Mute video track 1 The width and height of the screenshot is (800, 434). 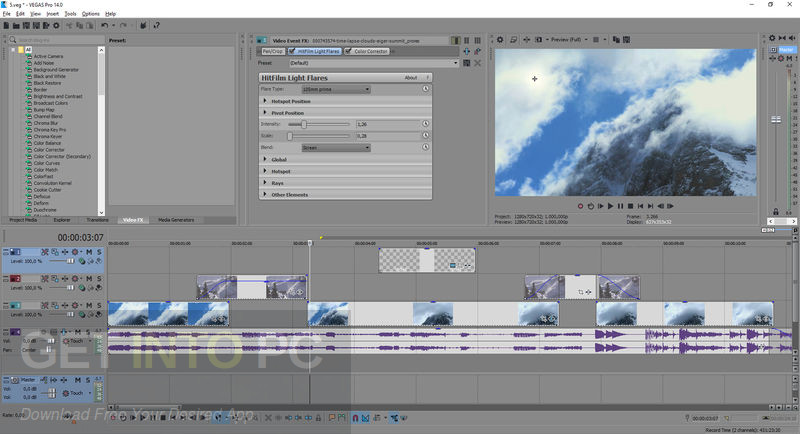89,252
